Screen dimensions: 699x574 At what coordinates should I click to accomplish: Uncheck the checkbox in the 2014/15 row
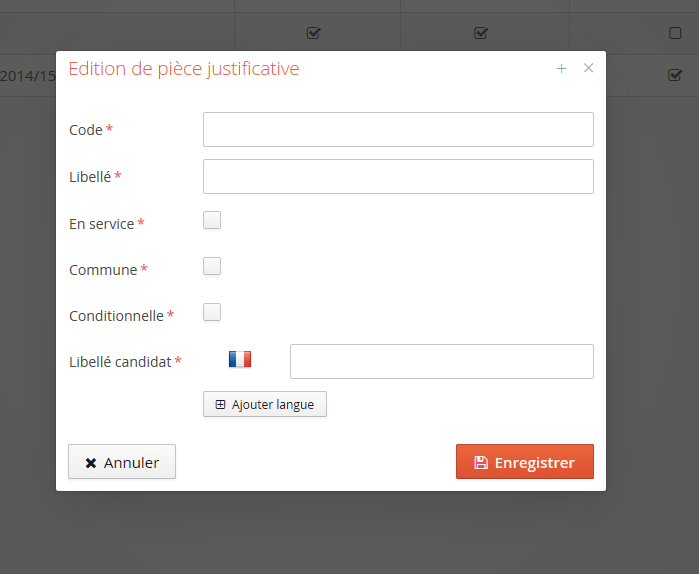point(675,75)
